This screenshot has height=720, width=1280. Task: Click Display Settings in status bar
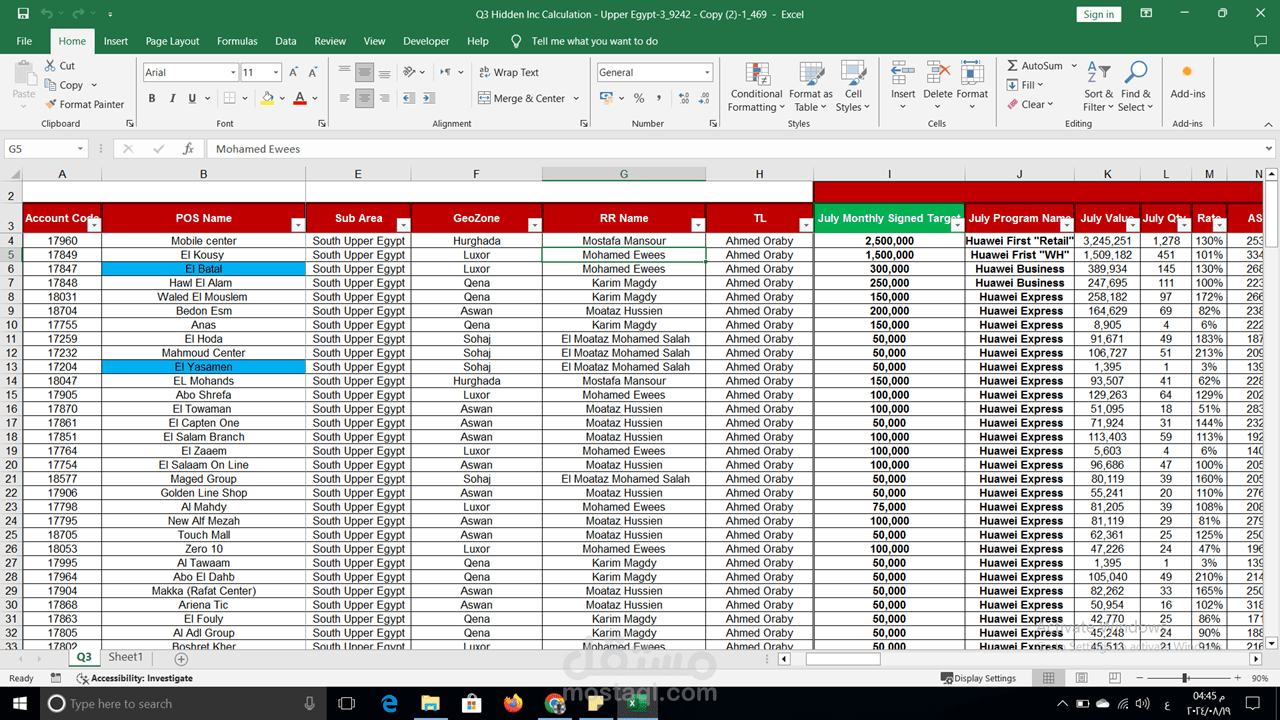978,678
